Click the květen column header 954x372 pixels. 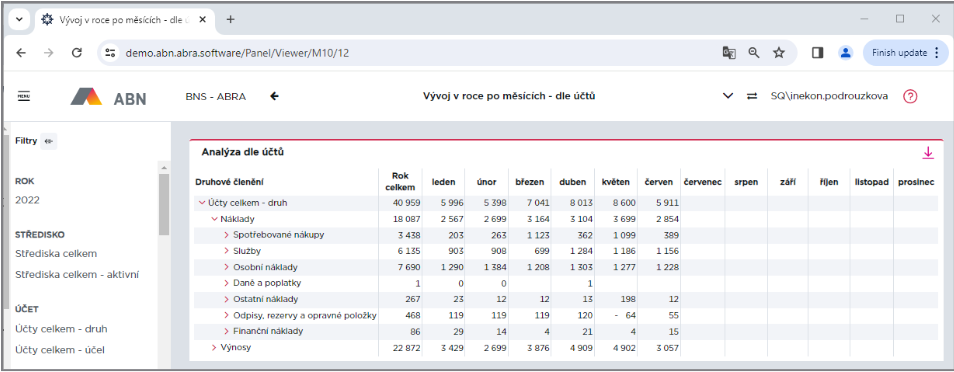[616, 181]
